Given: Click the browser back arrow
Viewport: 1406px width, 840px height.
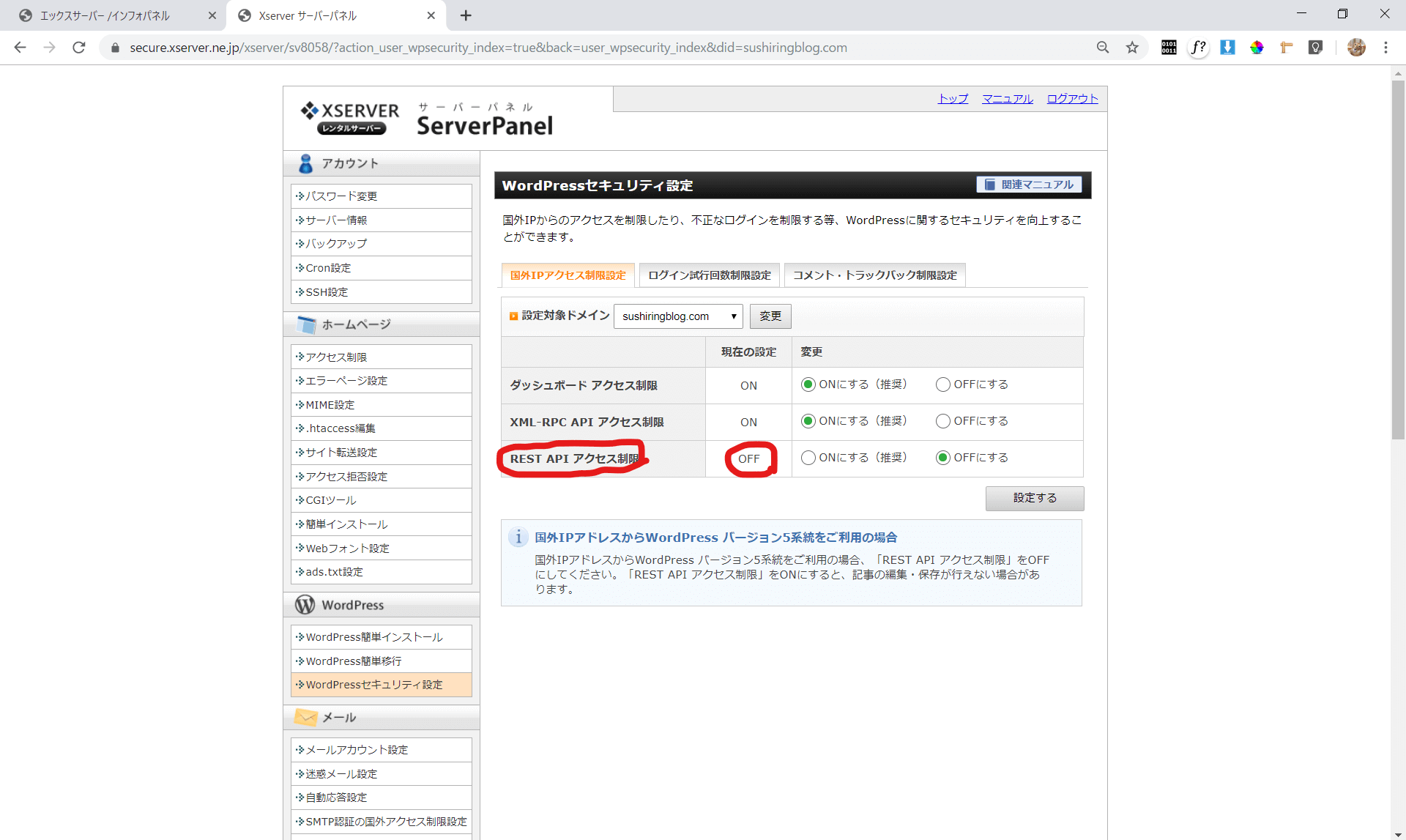Looking at the screenshot, I should coord(20,48).
